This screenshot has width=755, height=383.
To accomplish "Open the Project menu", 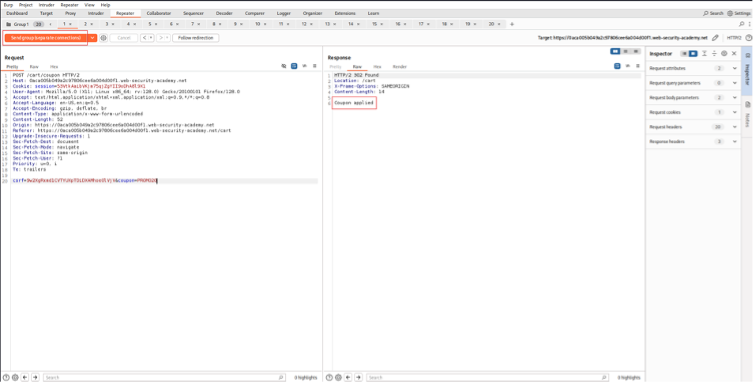I will tap(26, 5).
